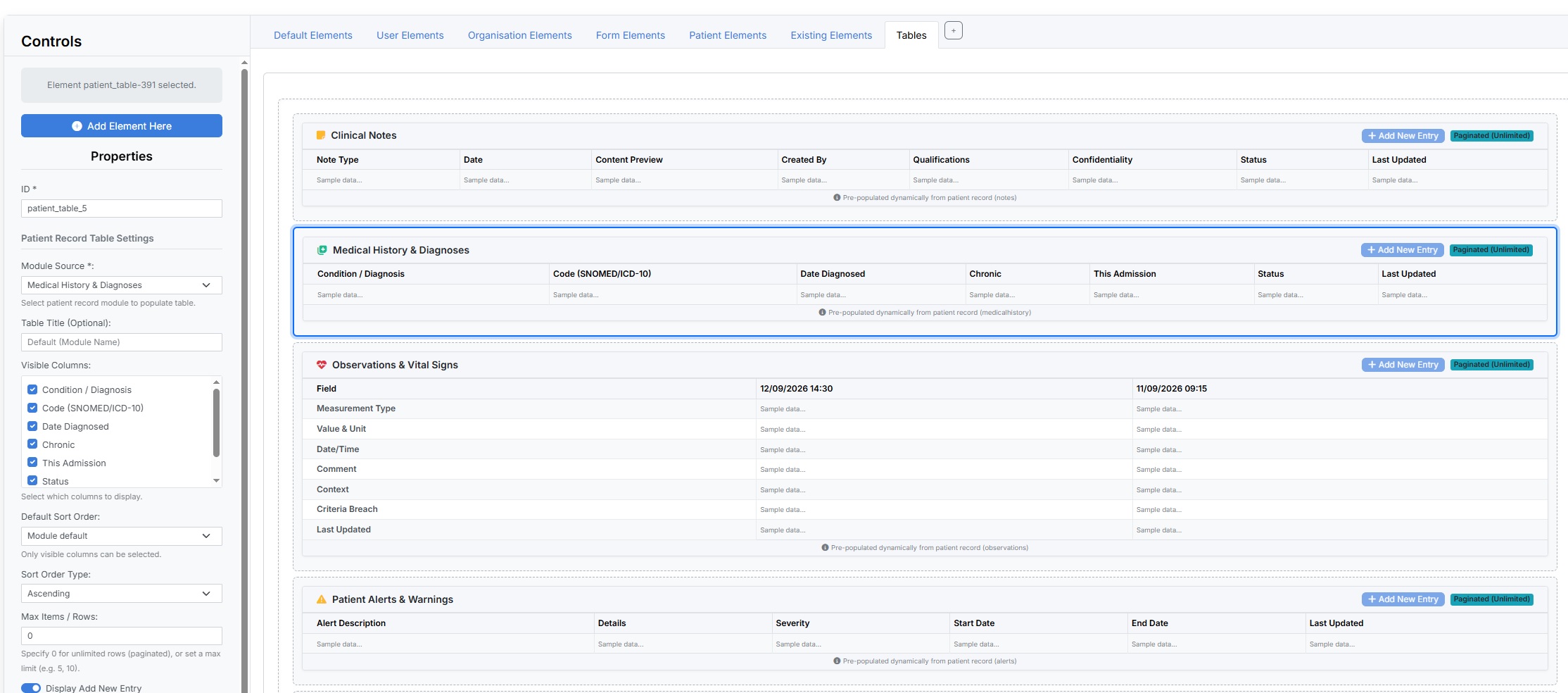1568x693 pixels.
Task: Click info icon beside the medicalhistory pre-populated message
Action: pyautogui.click(x=822, y=313)
